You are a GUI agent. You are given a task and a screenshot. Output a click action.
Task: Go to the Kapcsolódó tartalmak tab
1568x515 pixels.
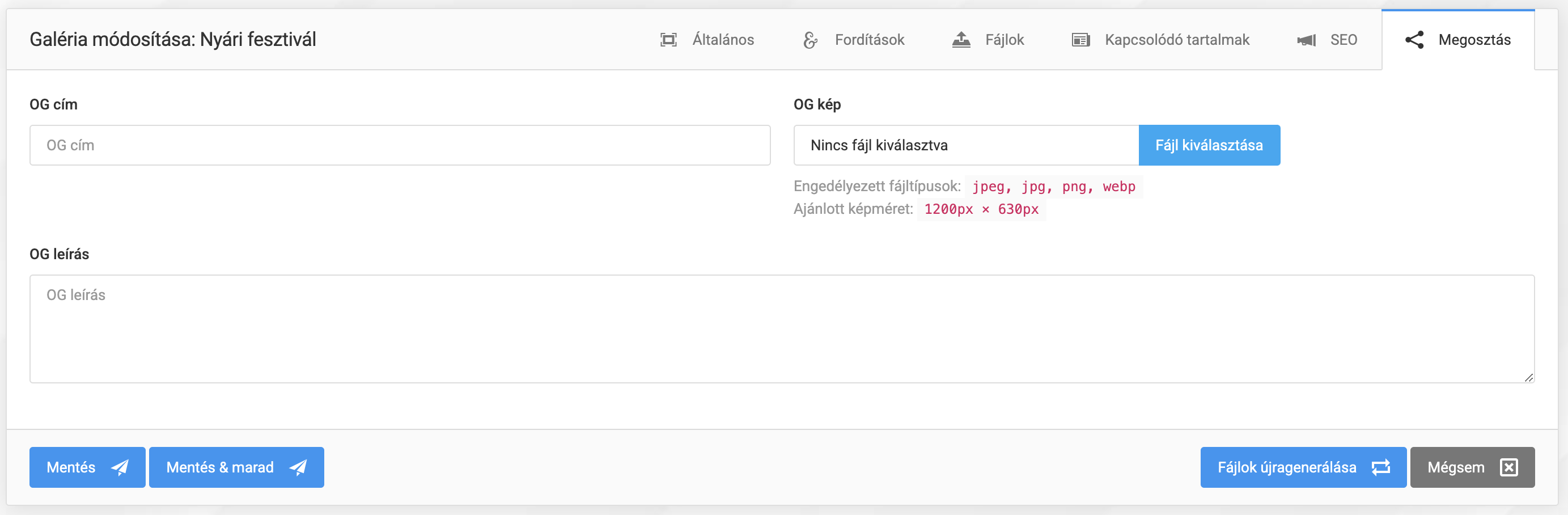tap(1176, 40)
